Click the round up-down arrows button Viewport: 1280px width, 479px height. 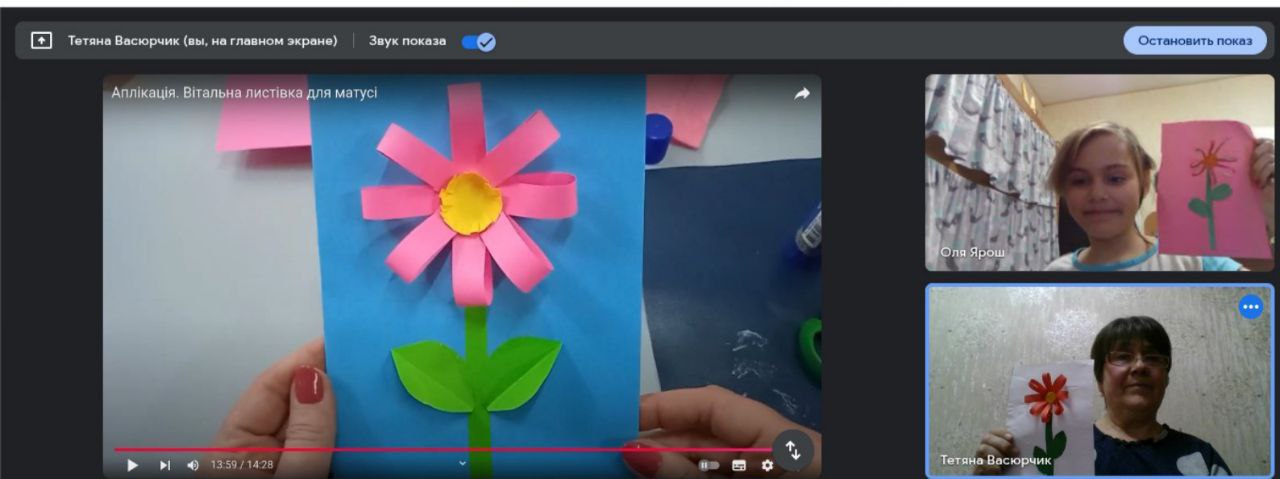[793, 450]
